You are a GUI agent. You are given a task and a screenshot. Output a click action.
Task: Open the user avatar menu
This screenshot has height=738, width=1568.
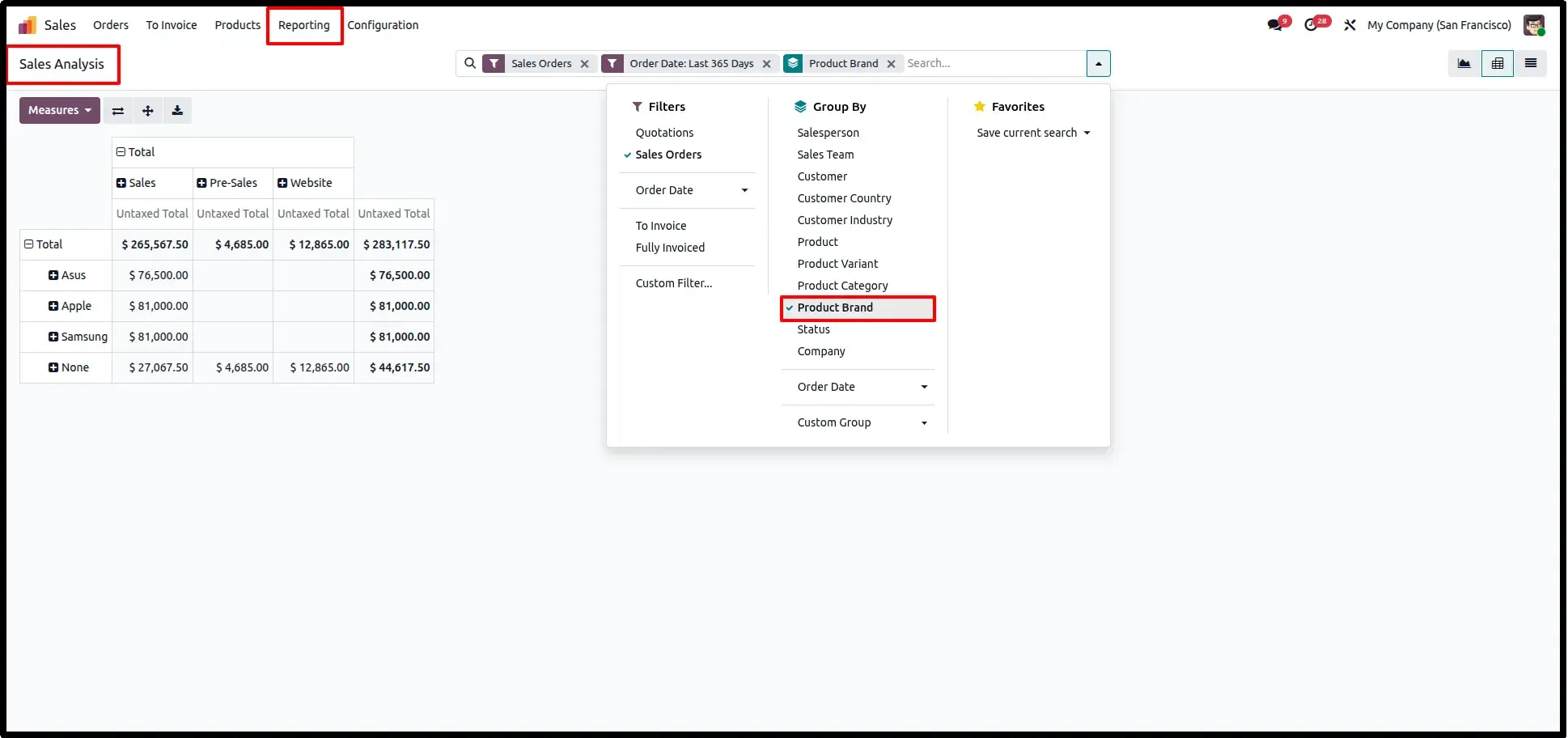click(x=1534, y=25)
